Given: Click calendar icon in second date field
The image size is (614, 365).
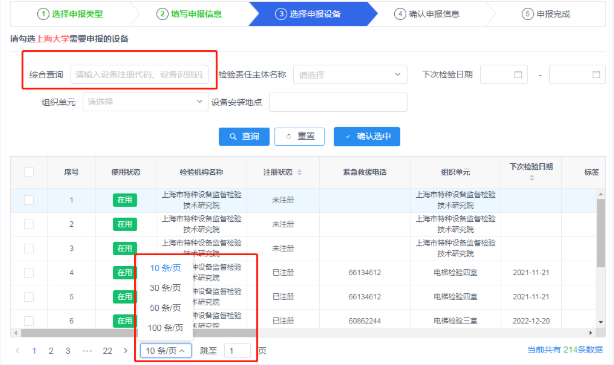Looking at the screenshot, I should click(596, 74).
